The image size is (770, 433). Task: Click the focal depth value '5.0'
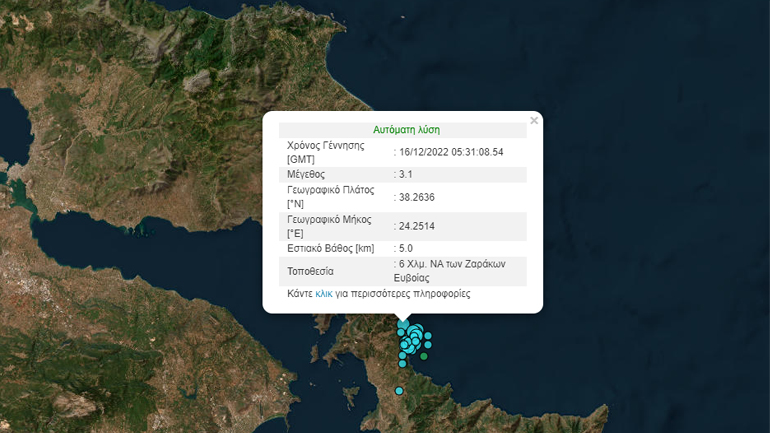pos(406,248)
